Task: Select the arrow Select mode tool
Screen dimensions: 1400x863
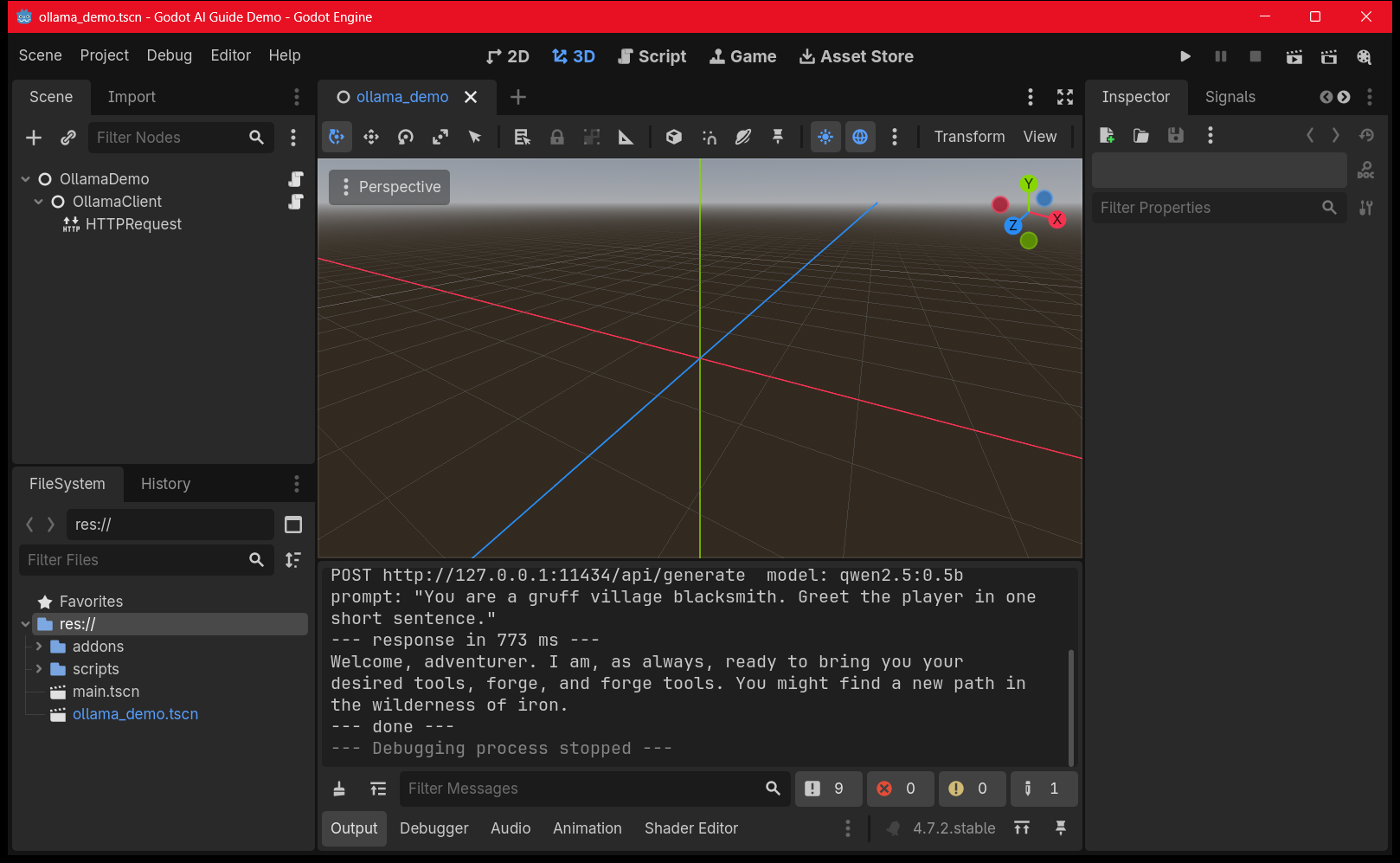Action: 475,137
